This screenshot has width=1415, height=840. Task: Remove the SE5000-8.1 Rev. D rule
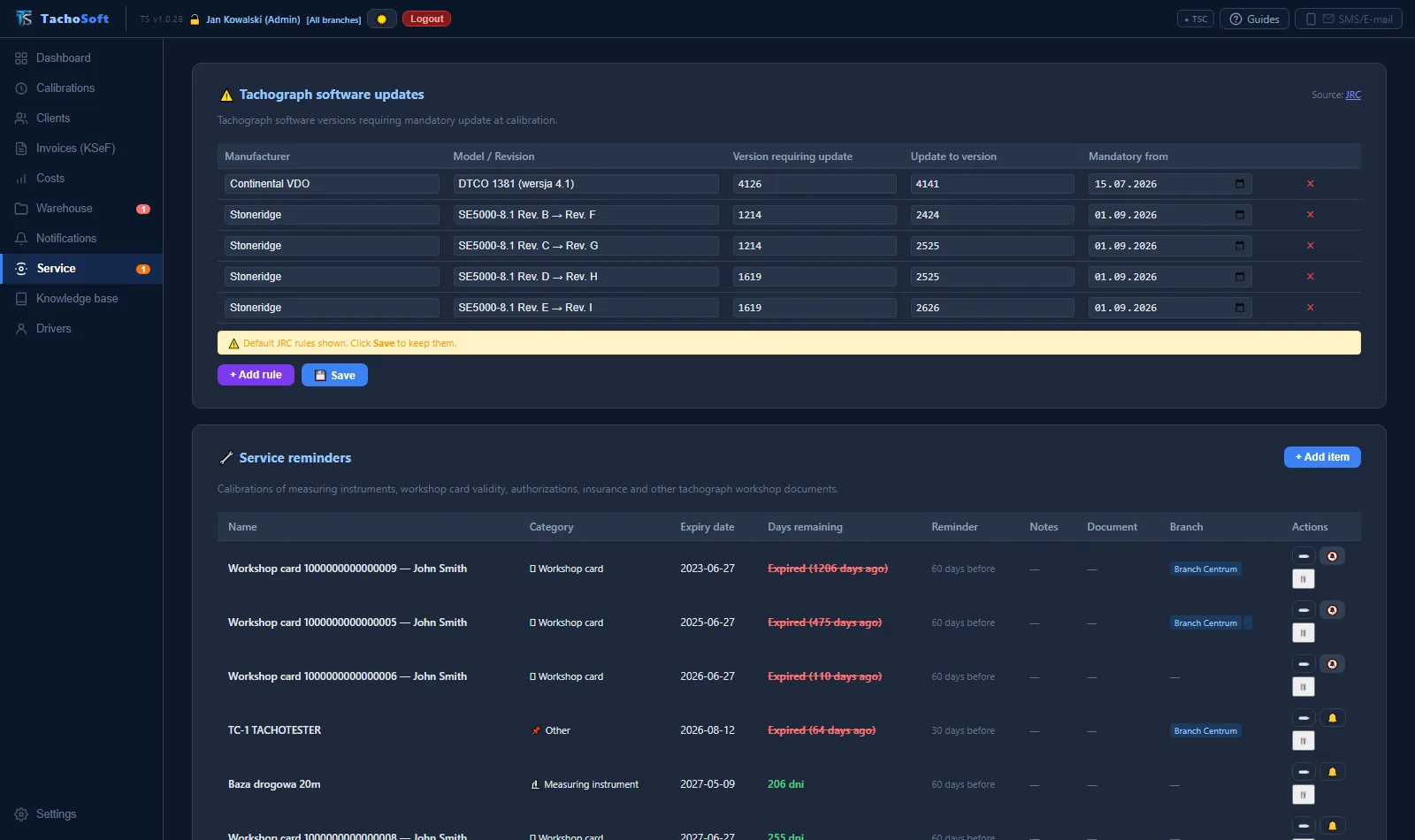click(1310, 277)
